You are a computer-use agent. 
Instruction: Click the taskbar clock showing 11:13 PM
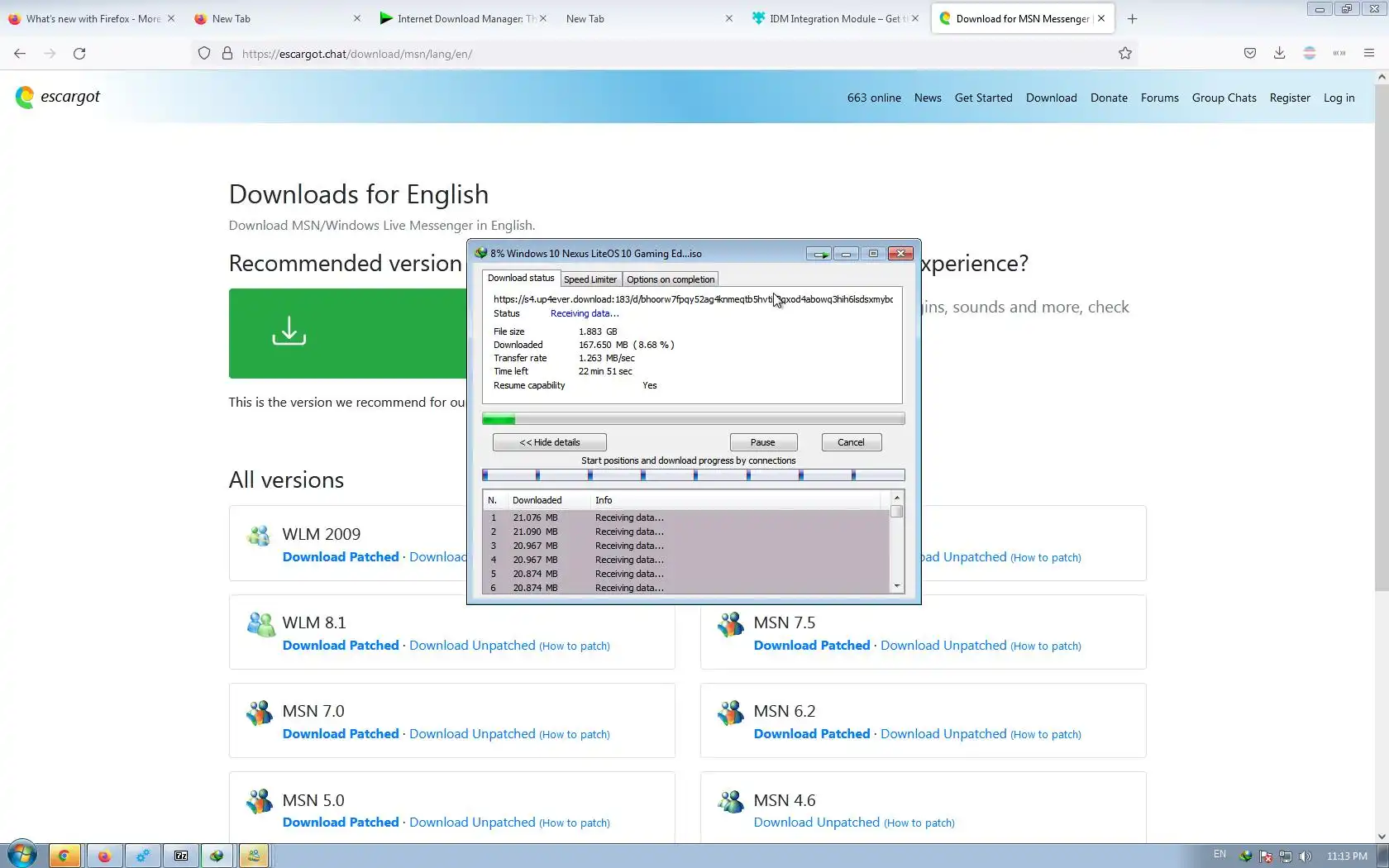[x=1347, y=856]
